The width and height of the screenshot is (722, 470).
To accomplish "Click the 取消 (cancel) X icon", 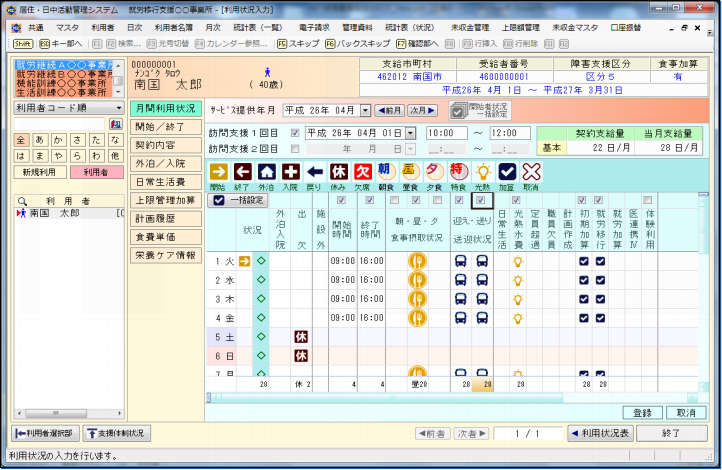I will pos(531,173).
